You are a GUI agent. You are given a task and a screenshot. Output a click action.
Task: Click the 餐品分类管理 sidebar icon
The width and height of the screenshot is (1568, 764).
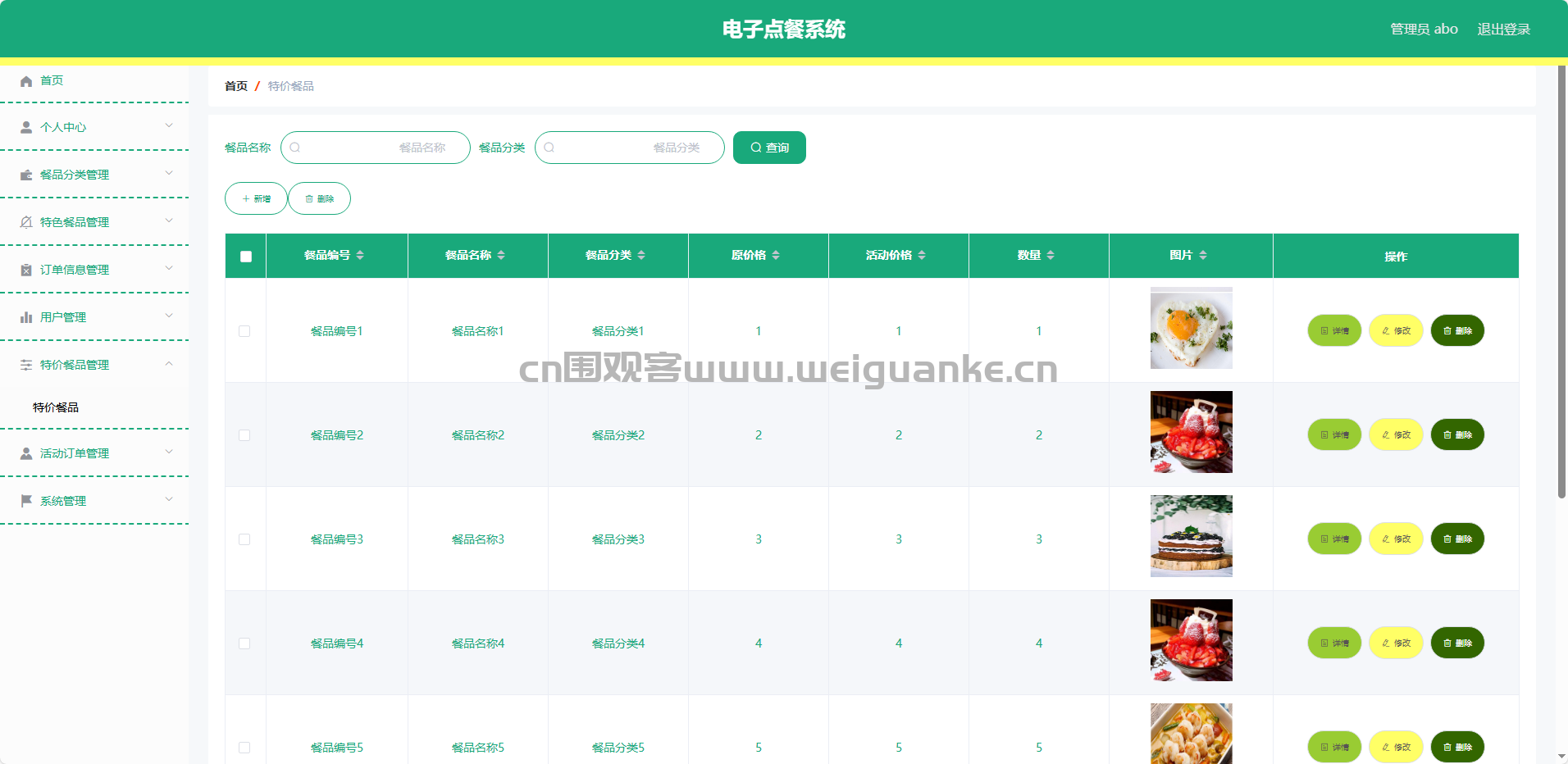pyautogui.click(x=26, y=175)
